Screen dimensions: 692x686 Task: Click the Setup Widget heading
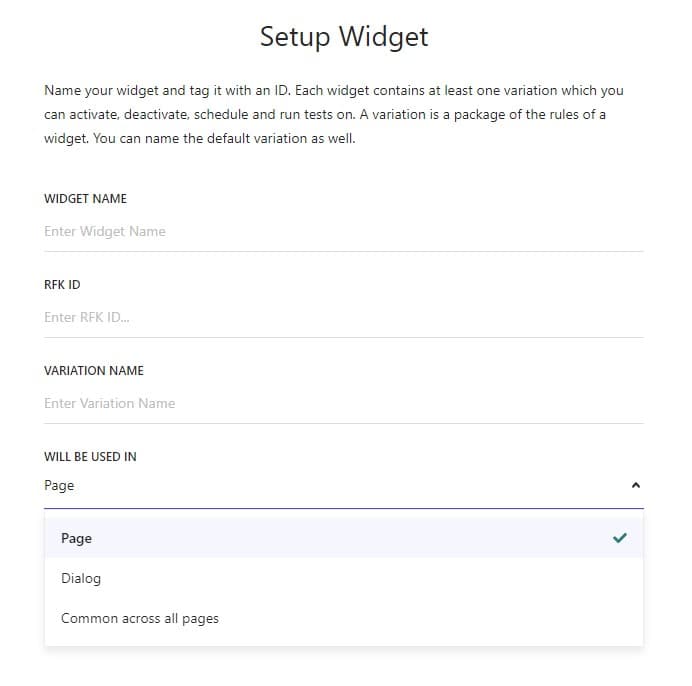(x=344, y=37)
